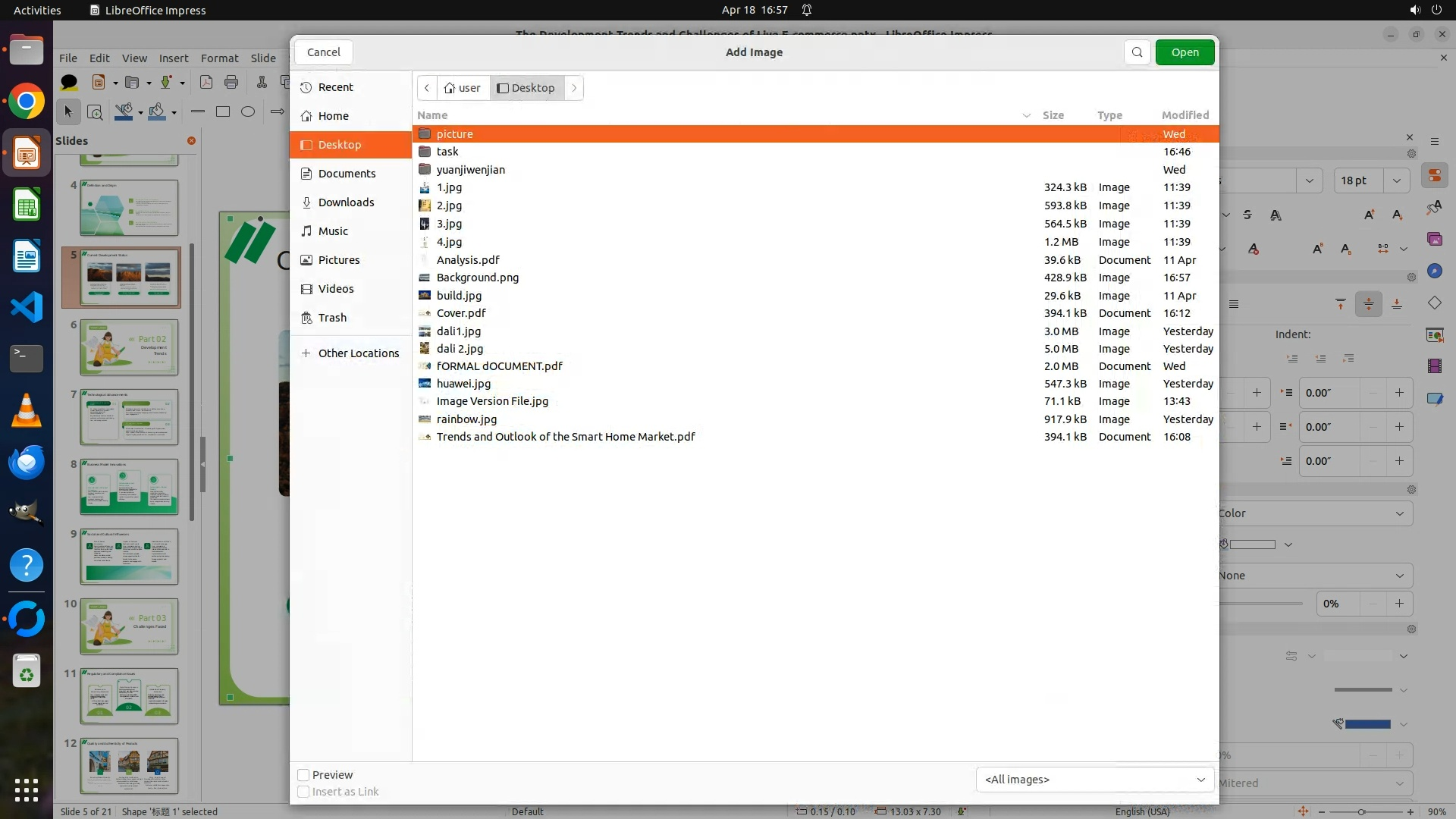Select Downloads in the places sidebar

346,202
